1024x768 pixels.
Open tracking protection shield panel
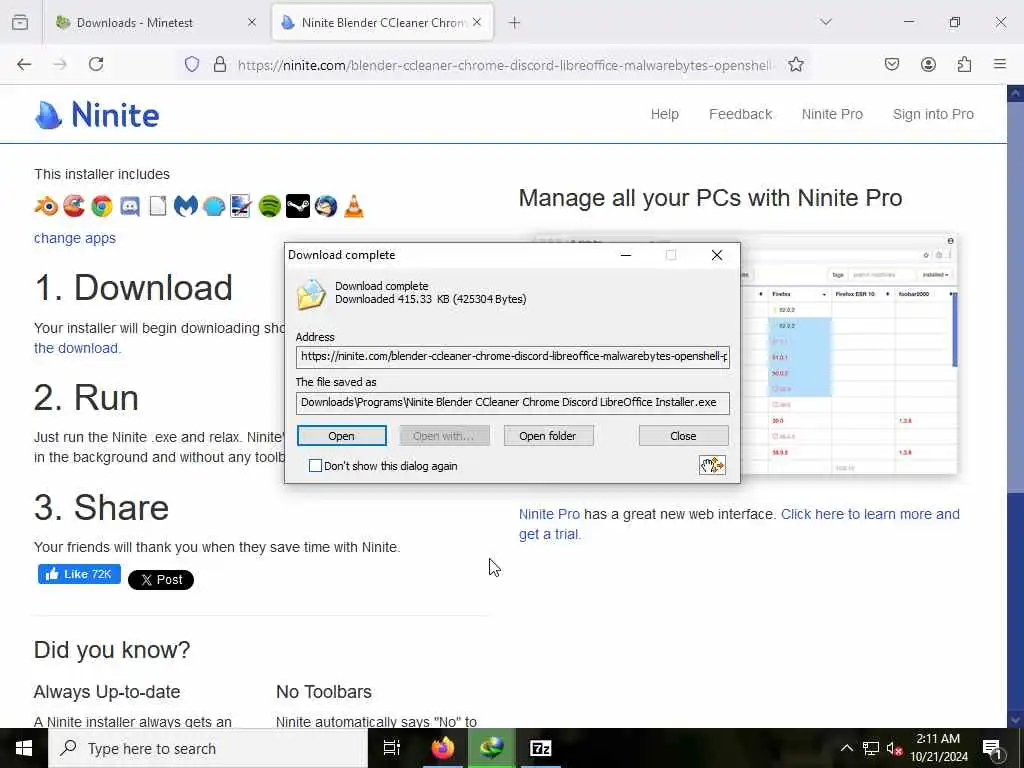click(191, 64)
